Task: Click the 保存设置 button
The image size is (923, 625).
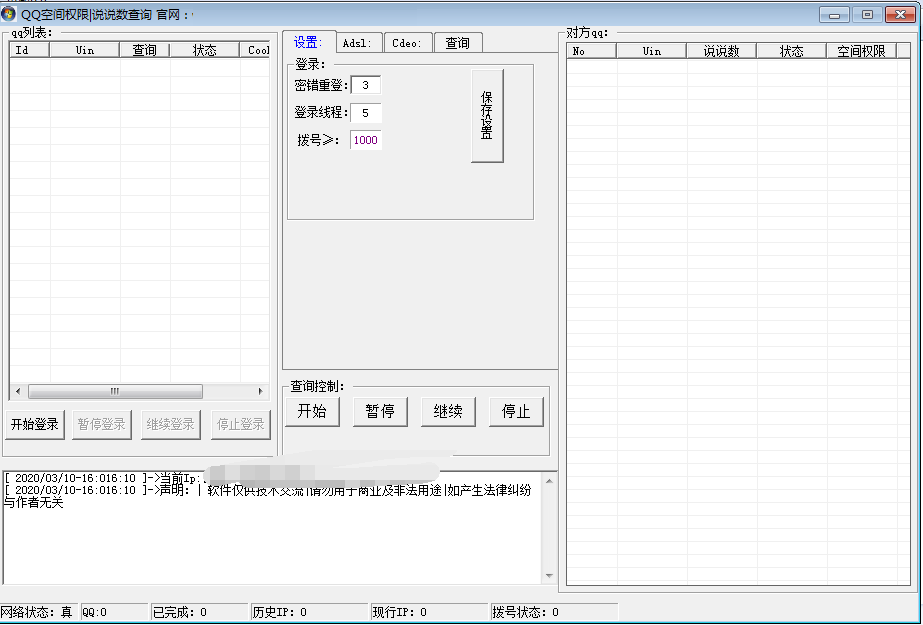Action: point(487,115)
